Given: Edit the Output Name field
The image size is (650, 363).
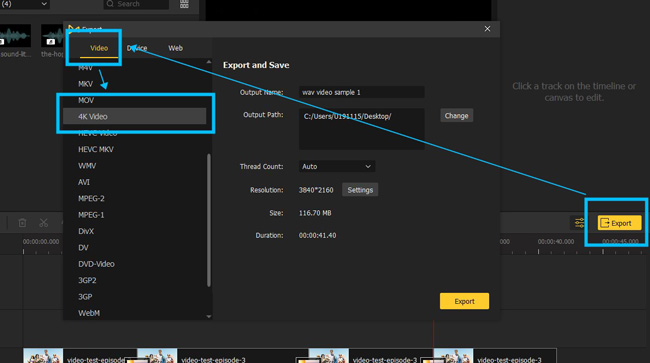Looking at the screenshot, I should point(361,92).
